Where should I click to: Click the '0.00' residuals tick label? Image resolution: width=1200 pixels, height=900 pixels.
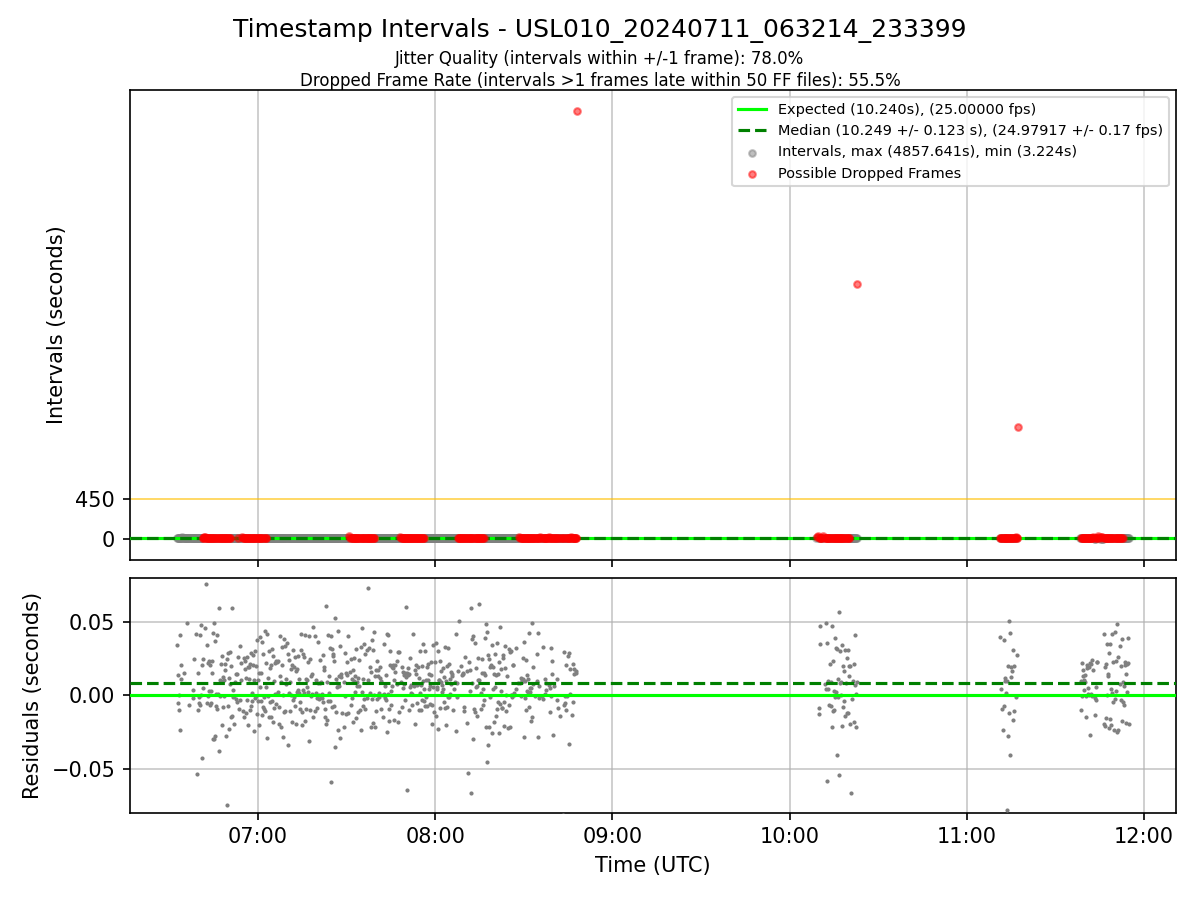pos(93,695)
